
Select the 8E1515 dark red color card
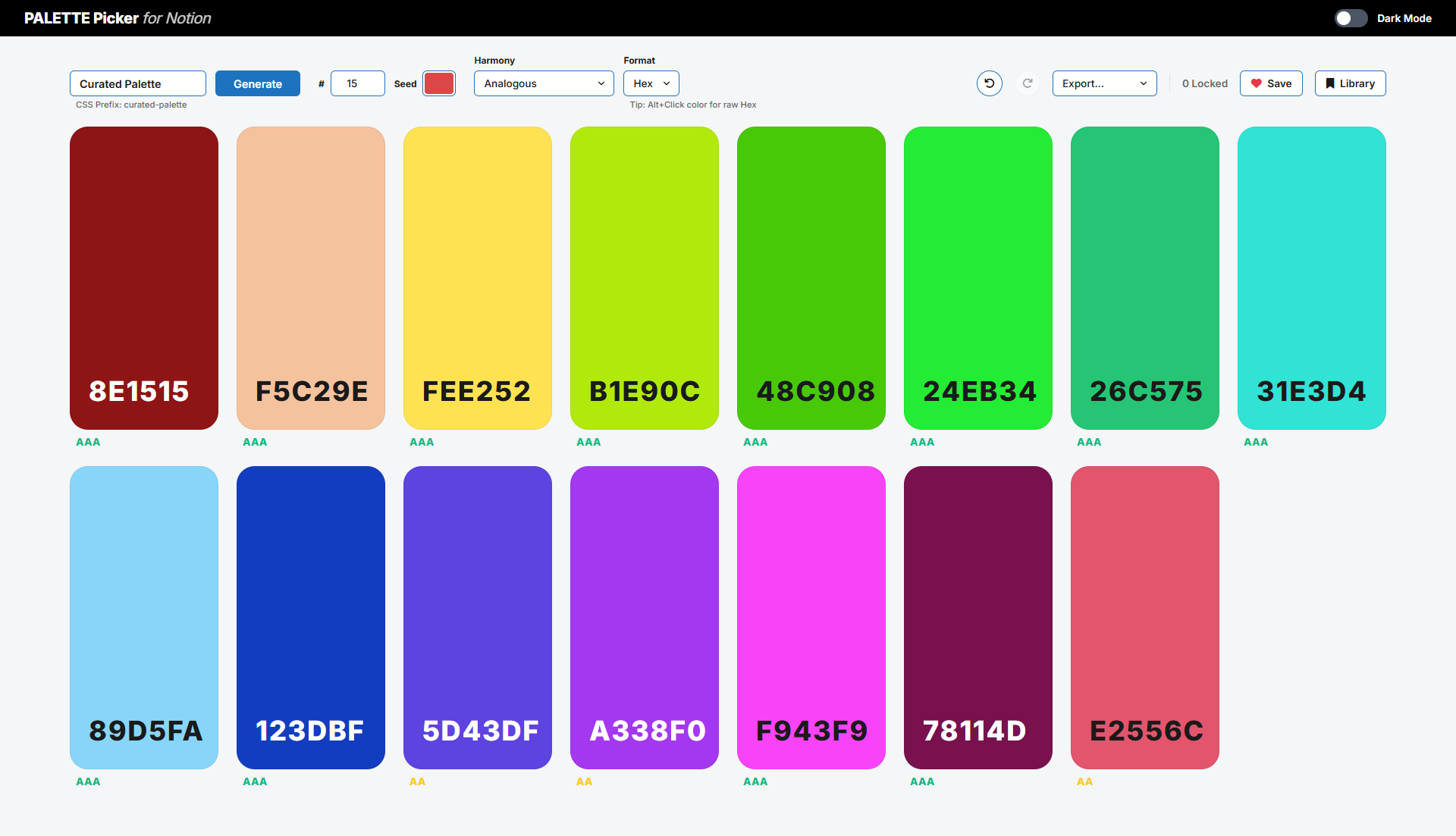coord(143,278)
